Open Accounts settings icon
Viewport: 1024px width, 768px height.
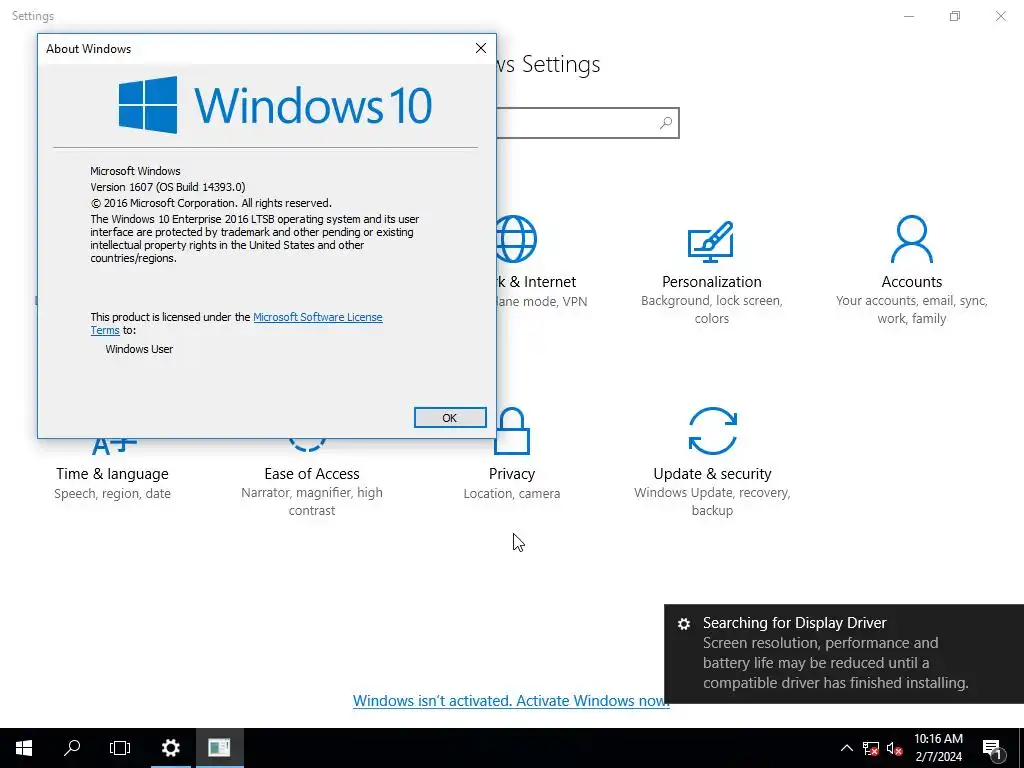912,239
